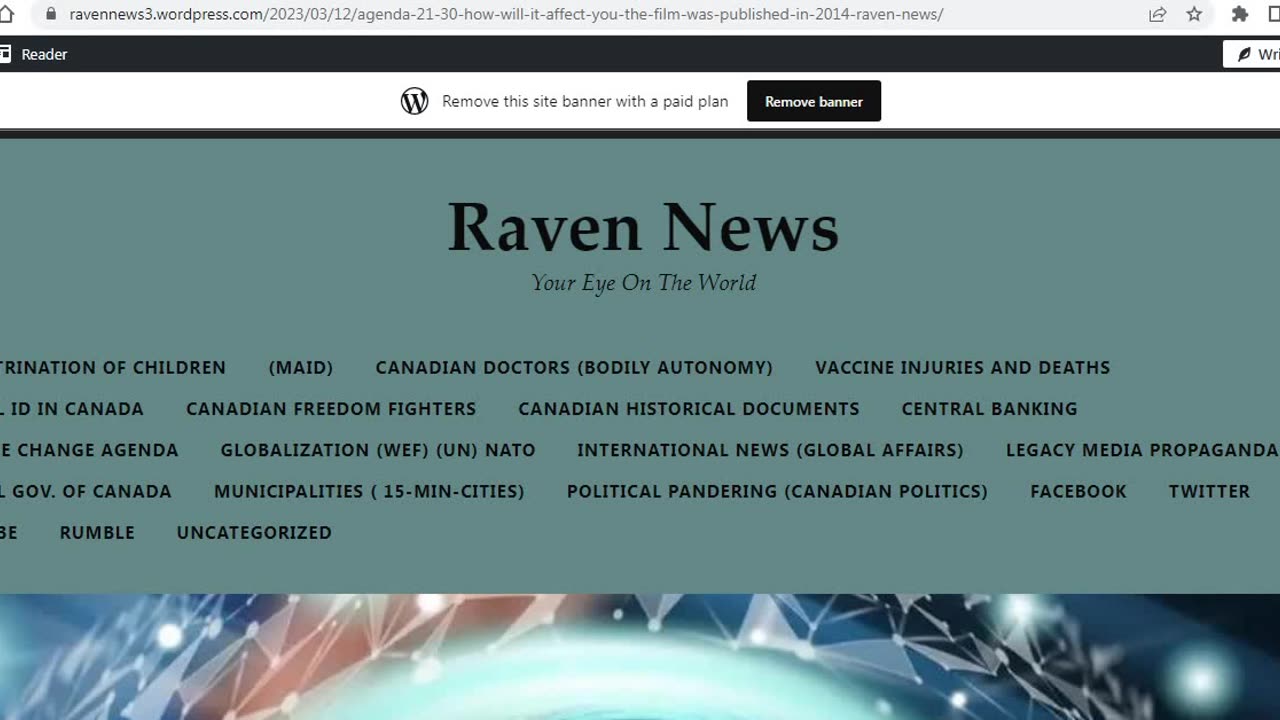Click the address bar URL

click(506, 14)
